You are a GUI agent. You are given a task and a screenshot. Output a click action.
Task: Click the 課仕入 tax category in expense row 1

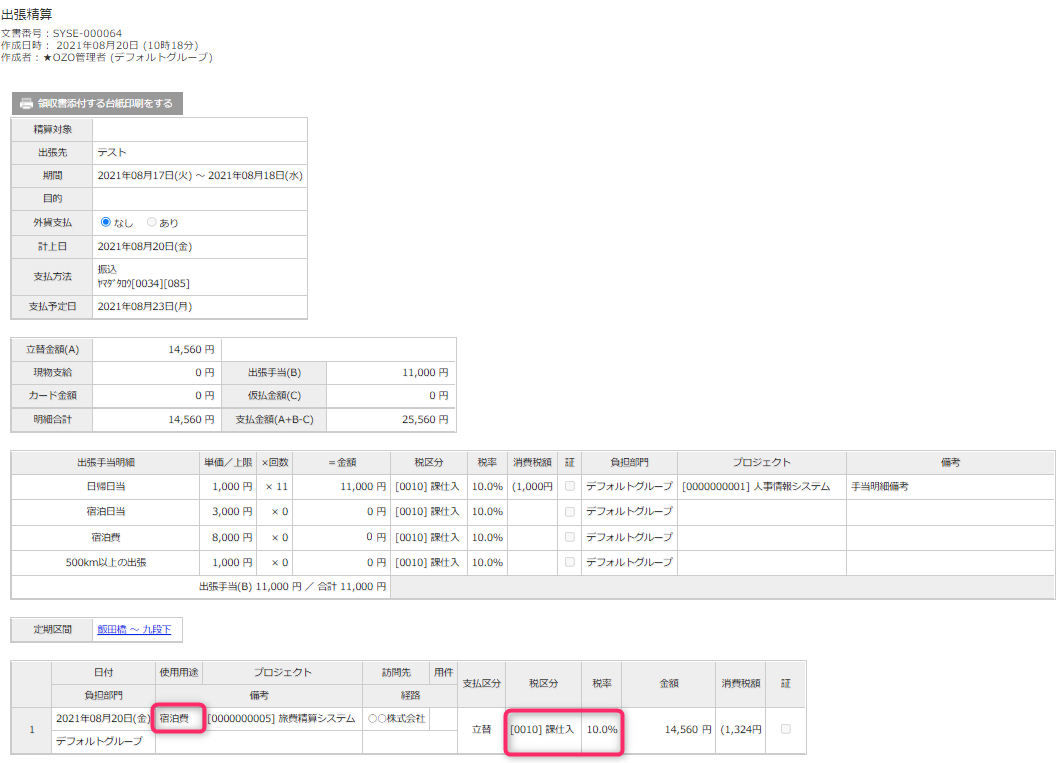pyautogui.click(x=542, y=730)
